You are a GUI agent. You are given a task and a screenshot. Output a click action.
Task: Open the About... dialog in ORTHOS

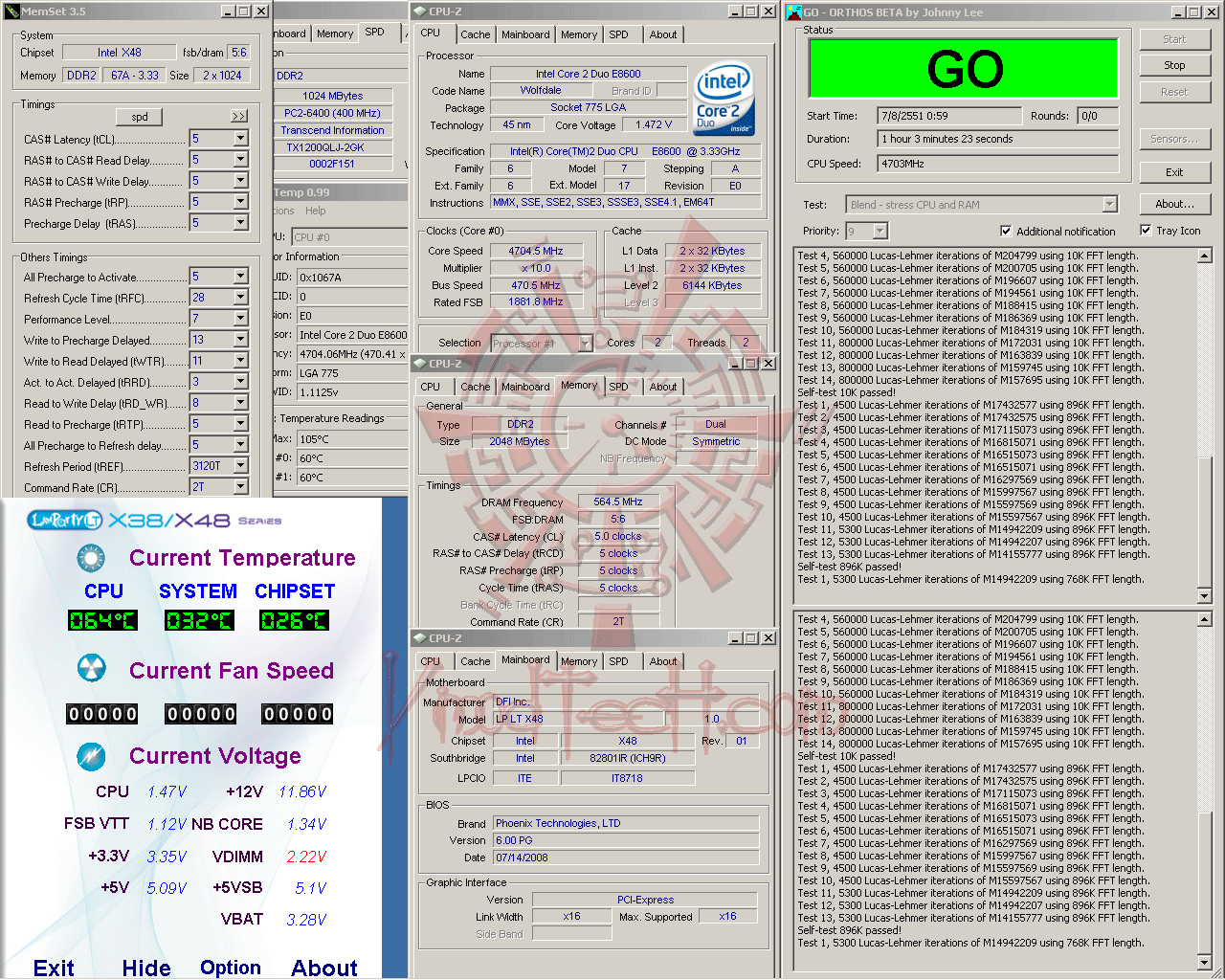coord(1174,204)
